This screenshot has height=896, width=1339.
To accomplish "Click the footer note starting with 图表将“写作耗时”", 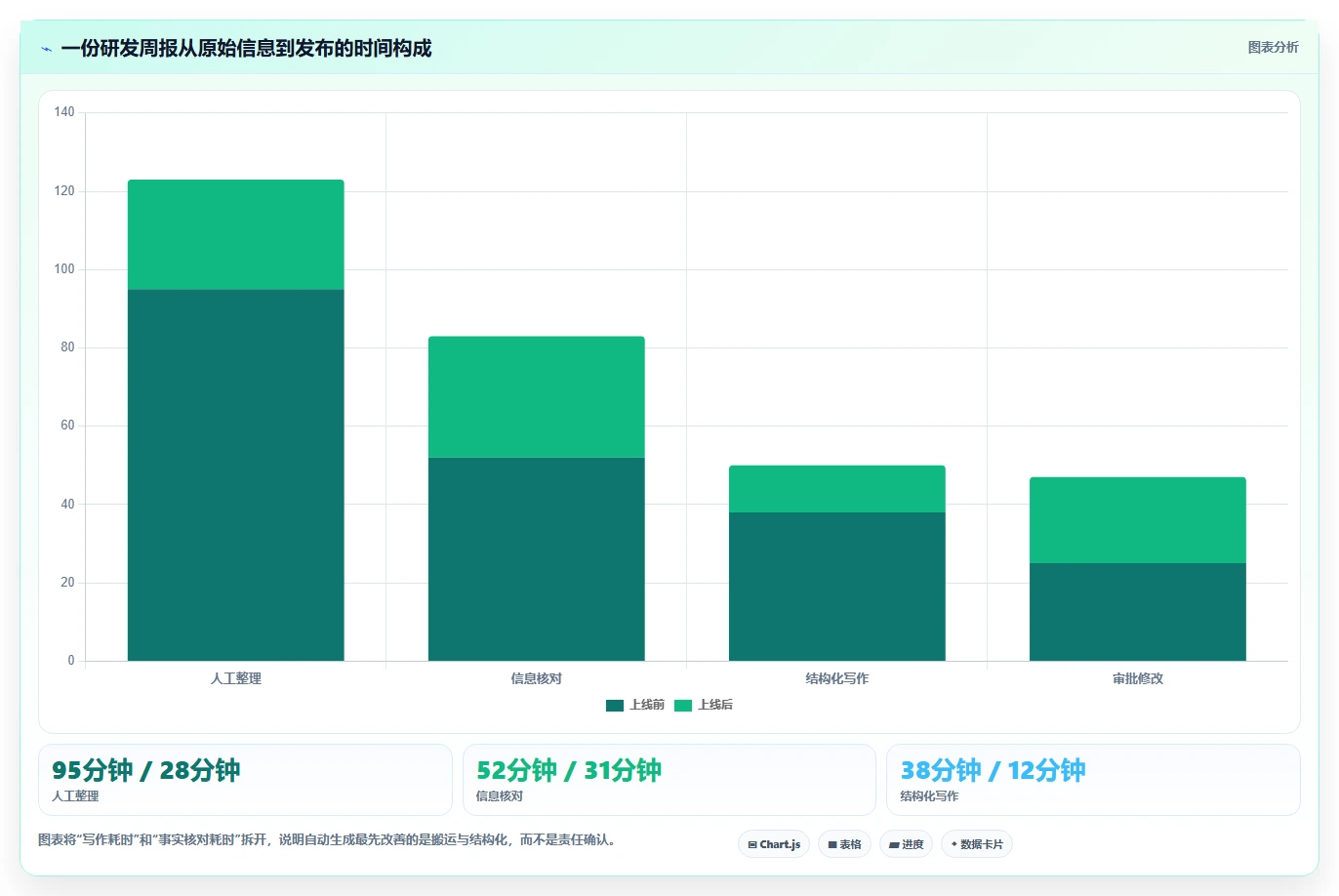I will pos(326,839).
